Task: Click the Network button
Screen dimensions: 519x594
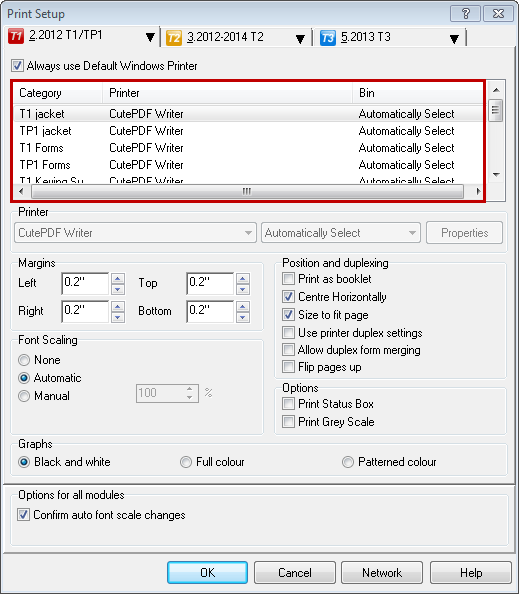Action: click(382, 572)
